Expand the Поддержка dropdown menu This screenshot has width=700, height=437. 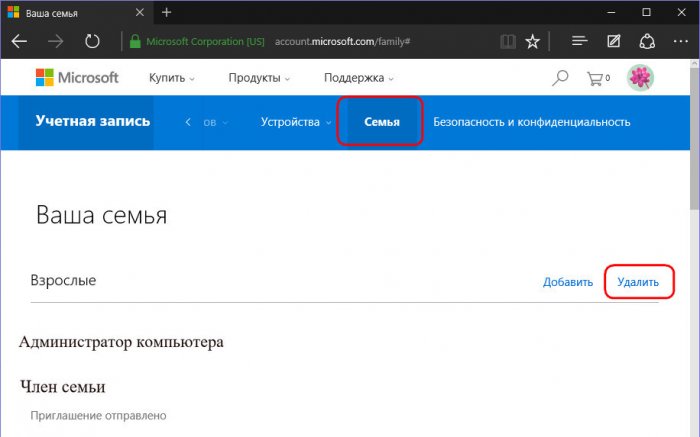(x=358, y=78)
